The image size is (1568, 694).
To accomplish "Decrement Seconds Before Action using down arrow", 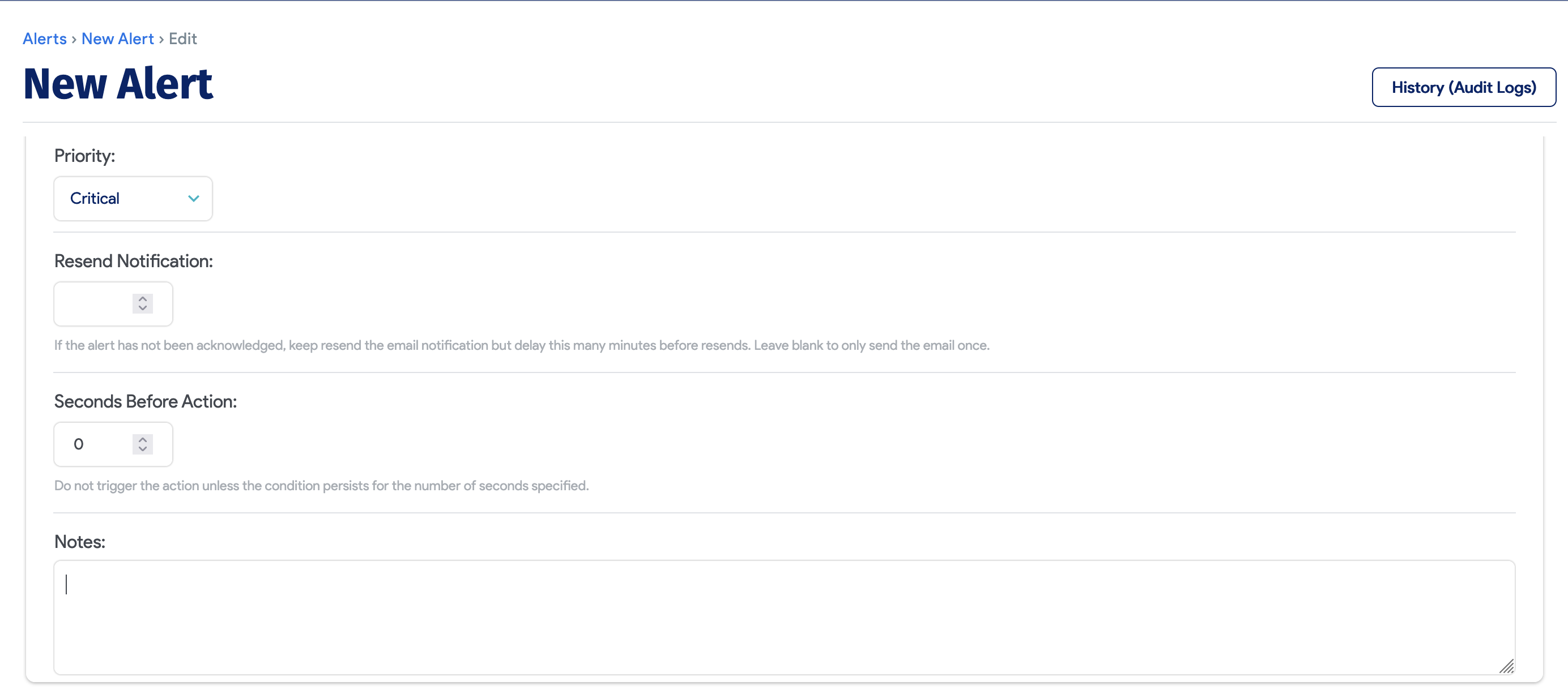I will tap(142, 449).
